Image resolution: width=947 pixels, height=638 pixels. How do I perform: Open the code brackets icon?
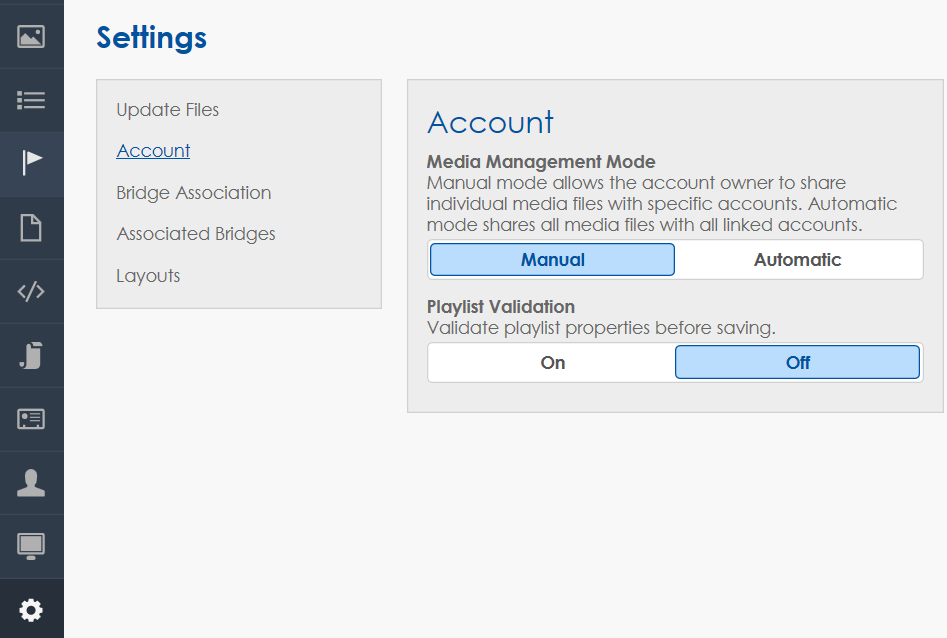click(31, 291)
